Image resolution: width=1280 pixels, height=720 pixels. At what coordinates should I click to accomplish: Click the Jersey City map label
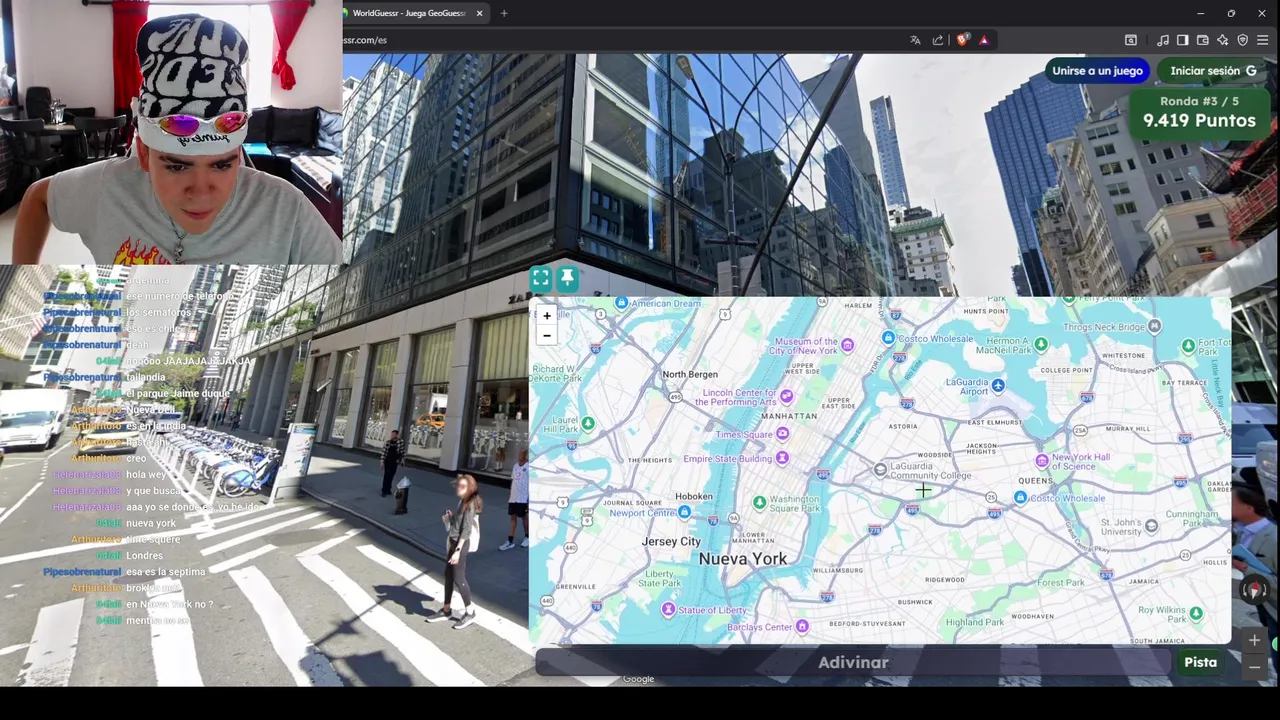671,541
